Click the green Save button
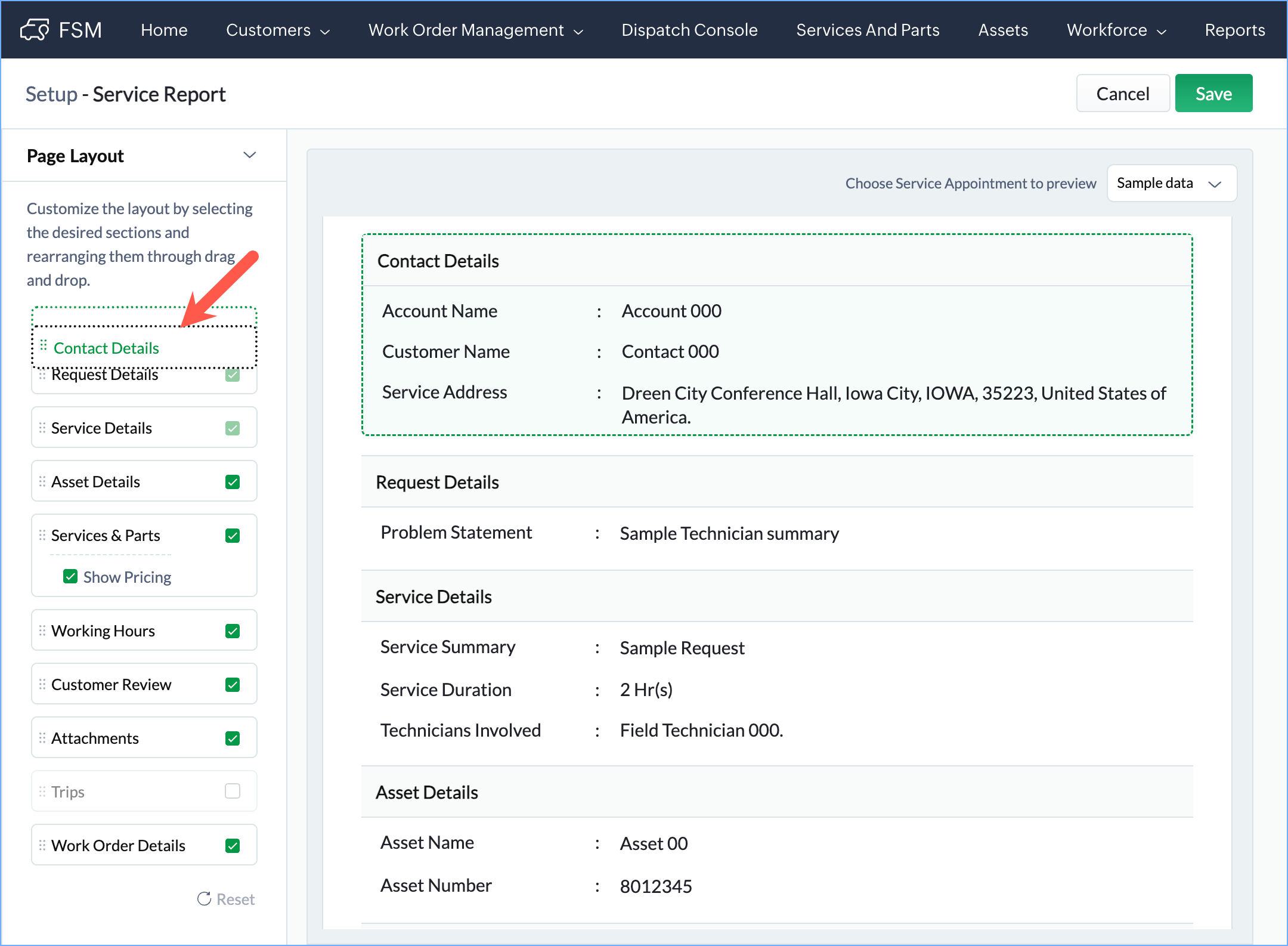 [x=1213, y=94]
